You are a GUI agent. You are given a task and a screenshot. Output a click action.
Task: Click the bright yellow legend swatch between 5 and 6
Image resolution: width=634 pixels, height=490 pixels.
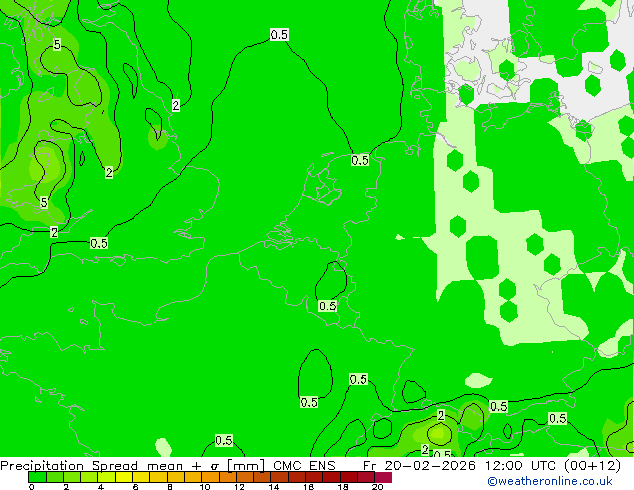click(123, 477)
